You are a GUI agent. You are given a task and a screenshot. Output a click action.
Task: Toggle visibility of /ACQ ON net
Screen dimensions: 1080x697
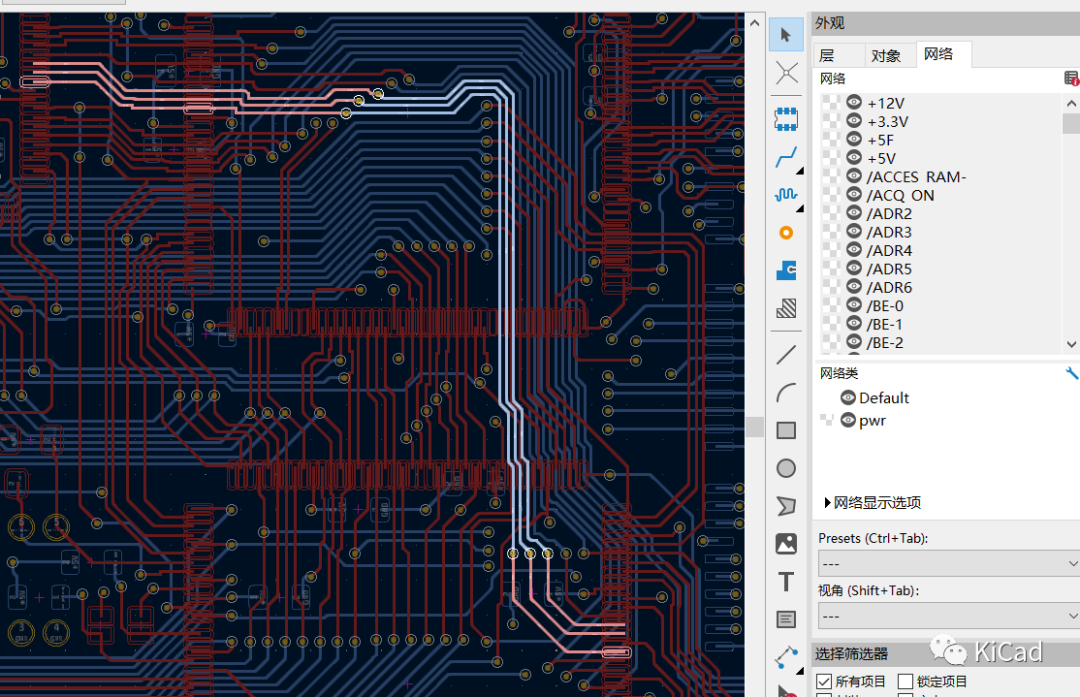(x=854, y=194)
